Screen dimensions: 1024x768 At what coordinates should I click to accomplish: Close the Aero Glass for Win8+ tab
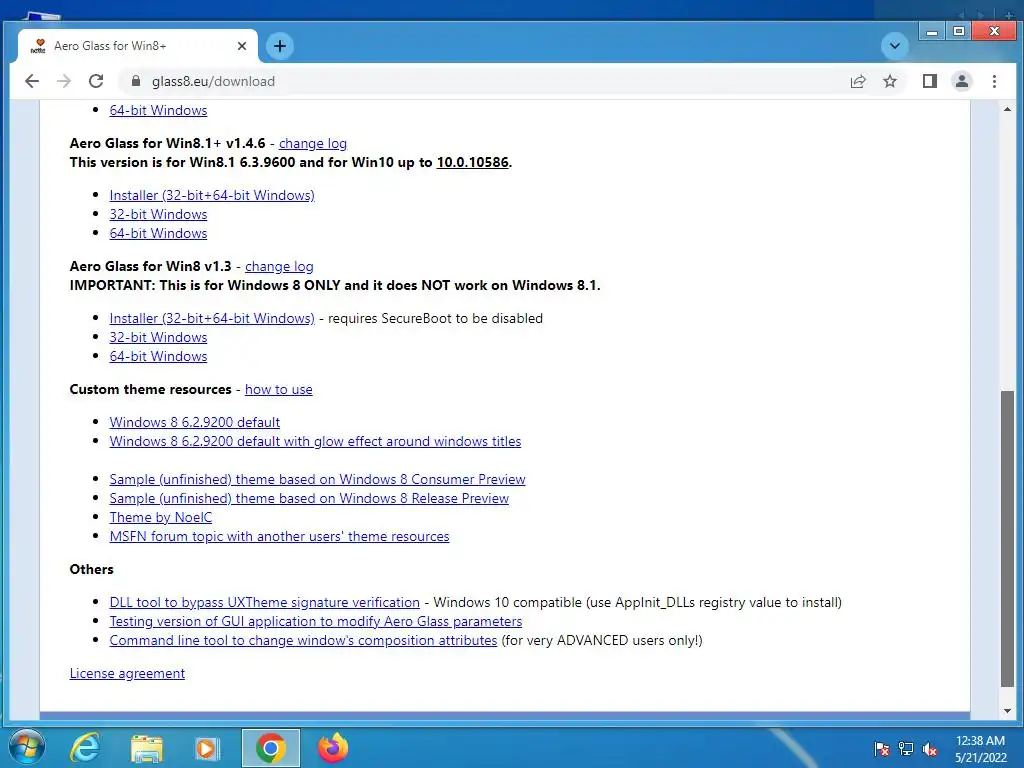(x=242, y=46)
